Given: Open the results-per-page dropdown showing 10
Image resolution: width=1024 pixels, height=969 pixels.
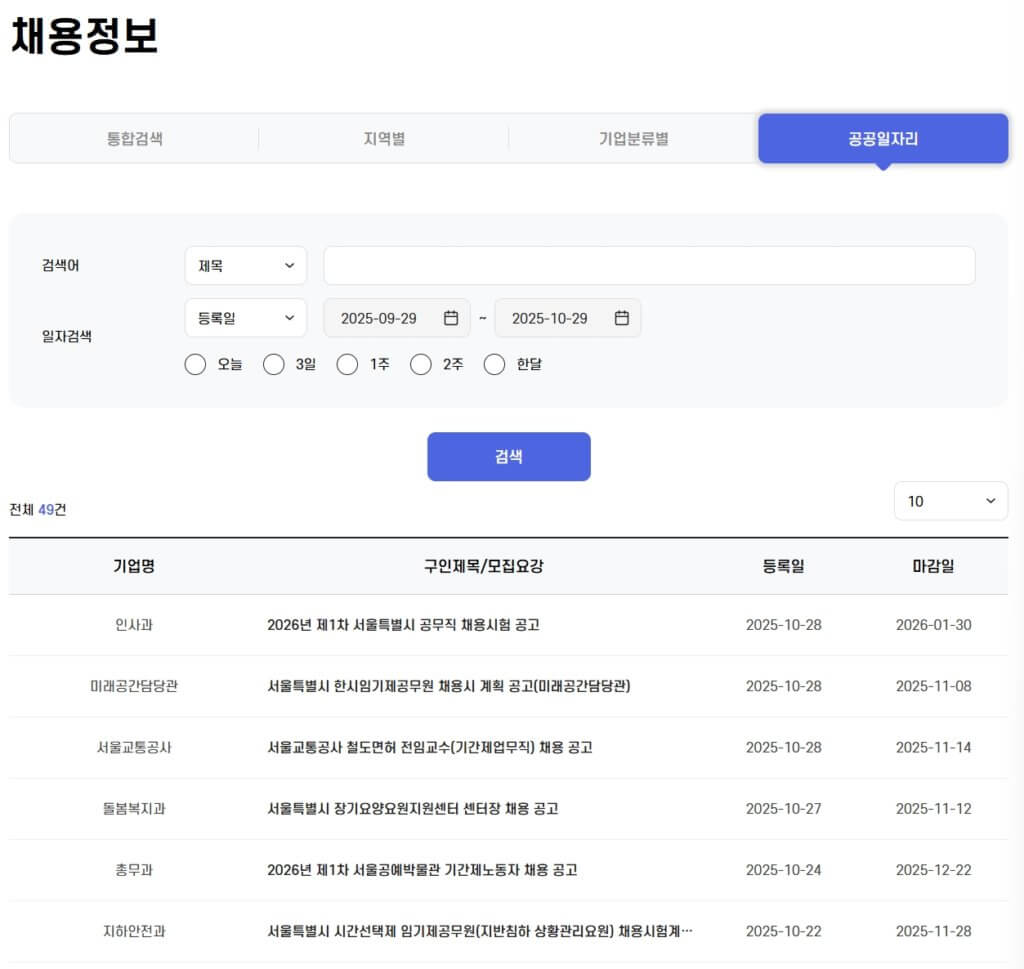Looking at the screenshot, I should point(950,501).
